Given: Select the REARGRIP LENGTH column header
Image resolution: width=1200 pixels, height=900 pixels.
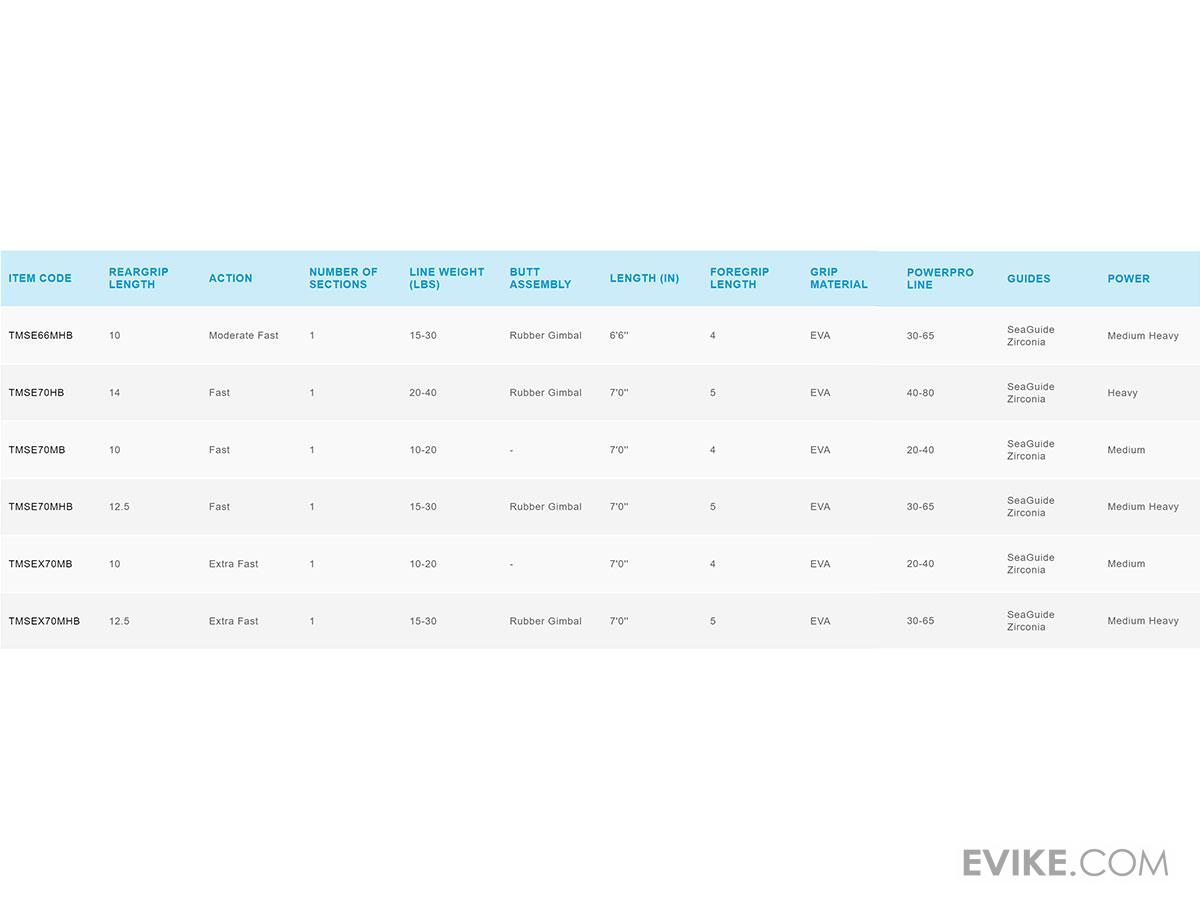Looking at the screenshot, I should [x=138, y=278].
